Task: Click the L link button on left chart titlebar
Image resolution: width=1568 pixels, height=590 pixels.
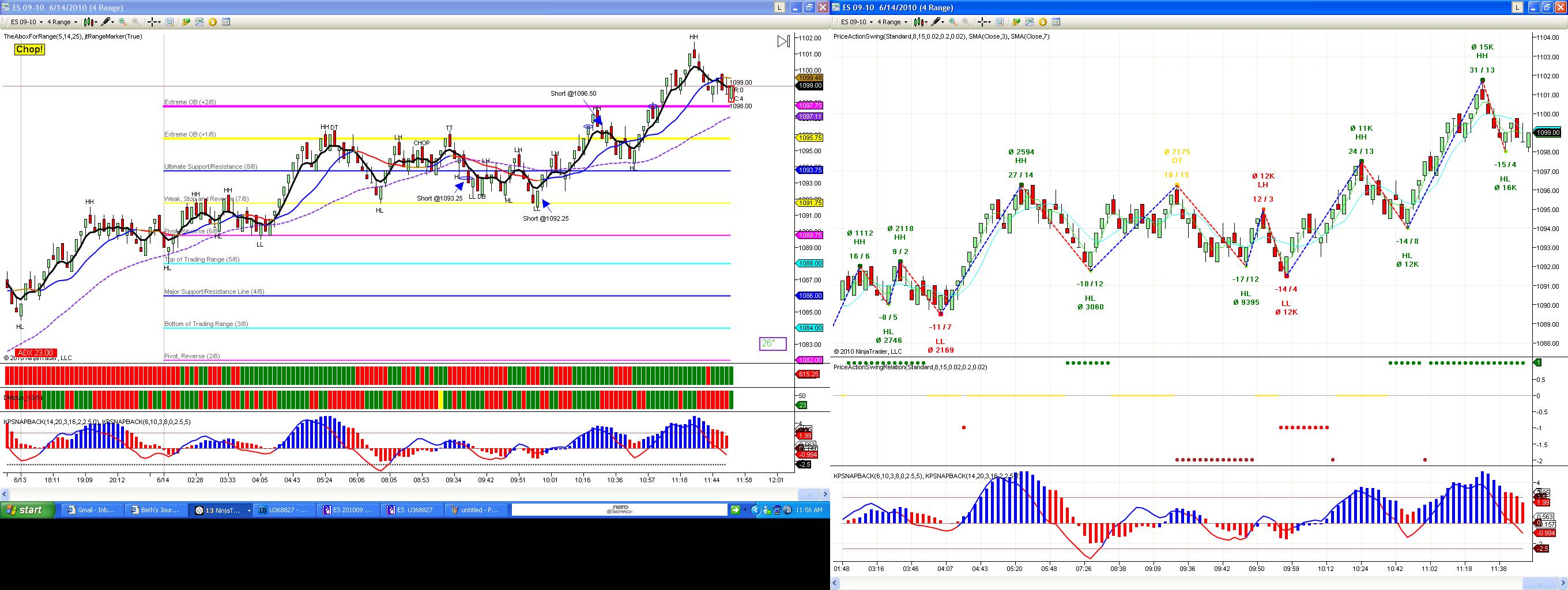Action: pyautogui.click(x=780, y=7)
